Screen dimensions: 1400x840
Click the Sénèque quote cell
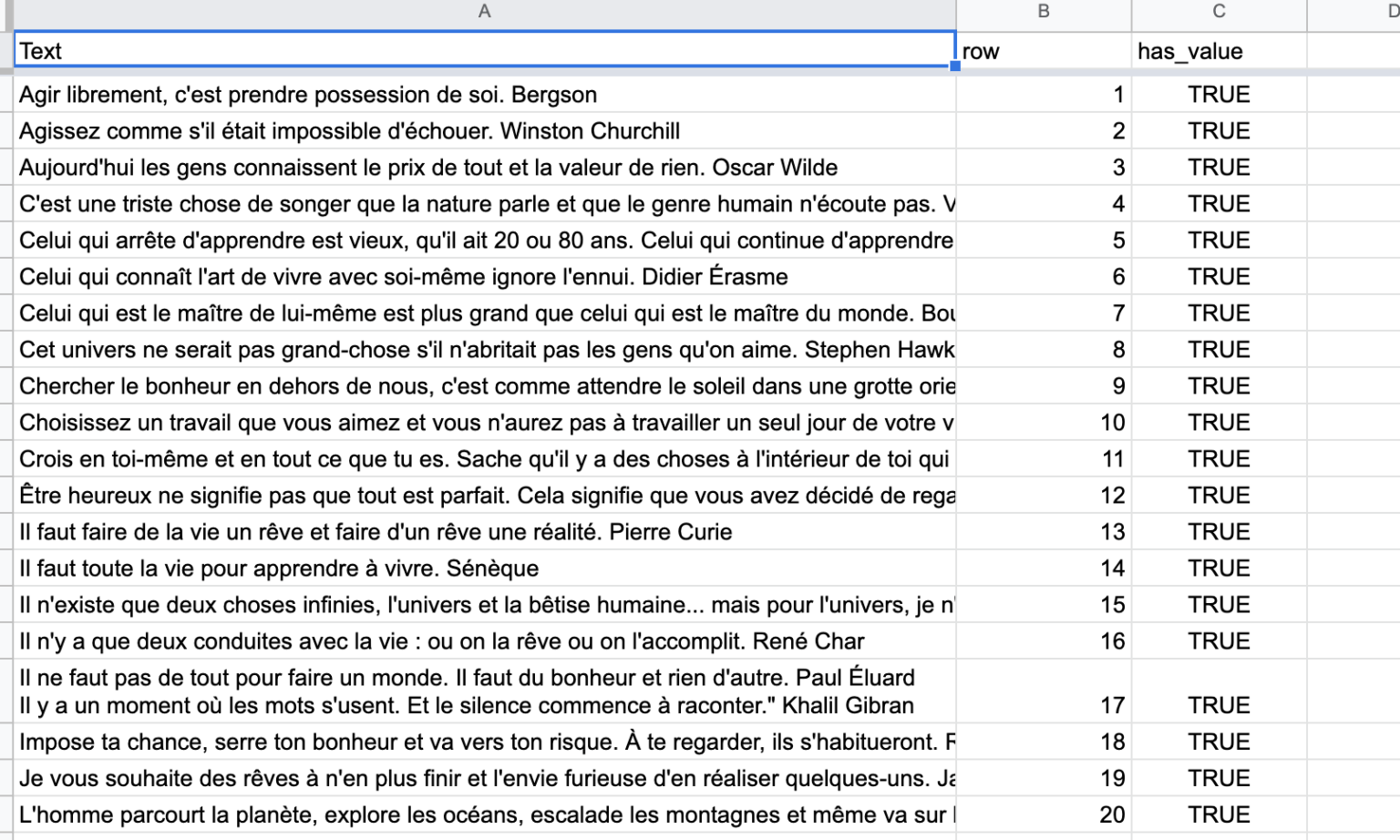tap(484, 569)
